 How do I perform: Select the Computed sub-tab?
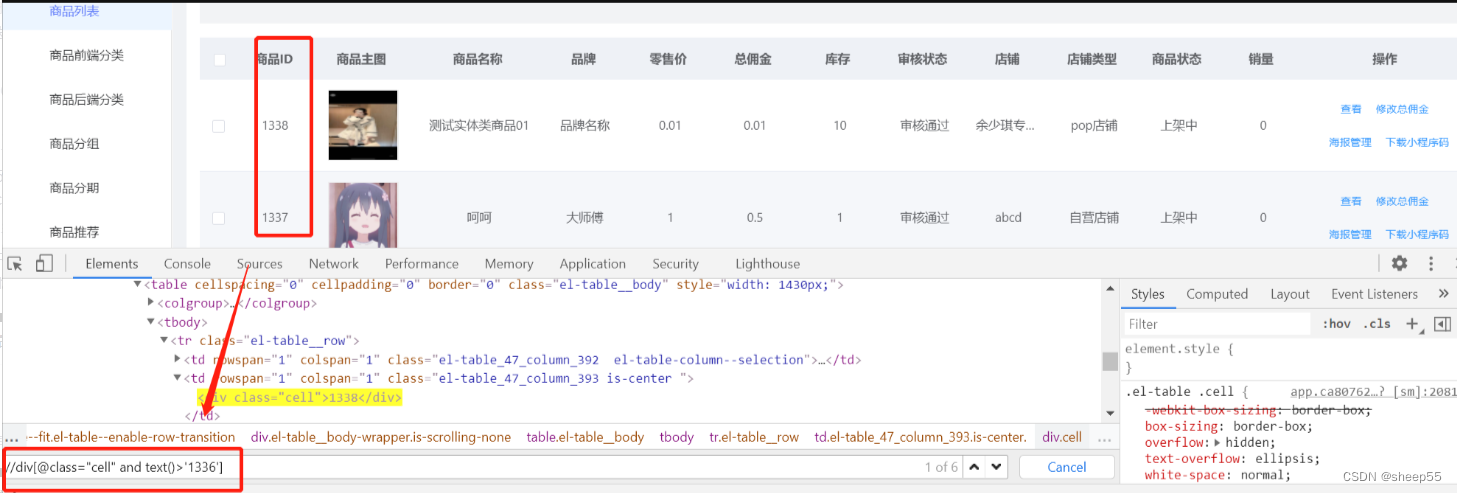pyautogui.click(x=1217, y=294)
